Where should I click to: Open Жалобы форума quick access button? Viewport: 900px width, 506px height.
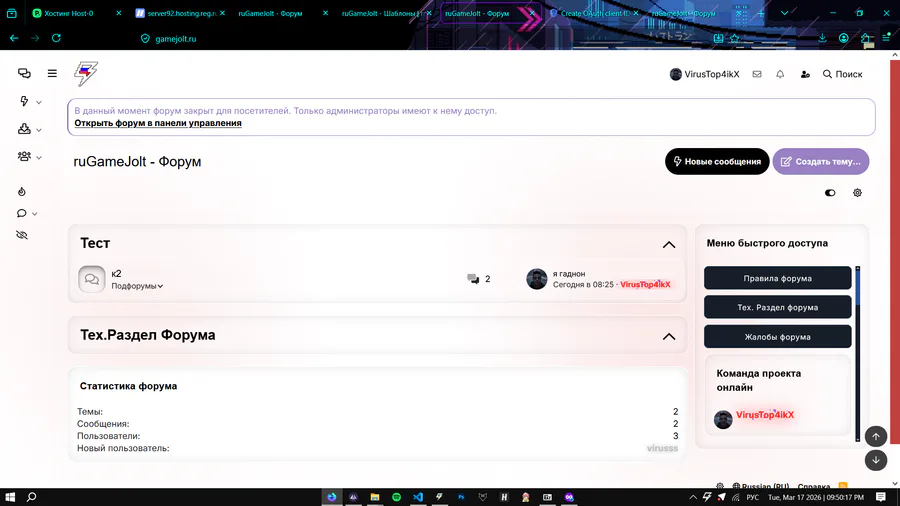777,337
